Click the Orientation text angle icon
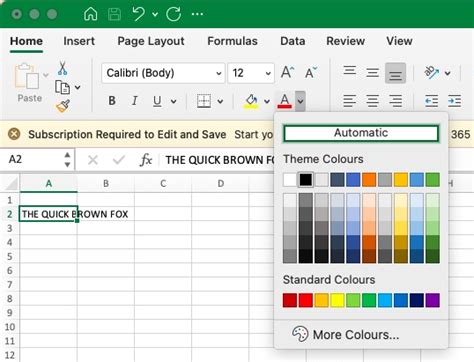This screenshot has height=362, width=474. [x=431, y=72]
